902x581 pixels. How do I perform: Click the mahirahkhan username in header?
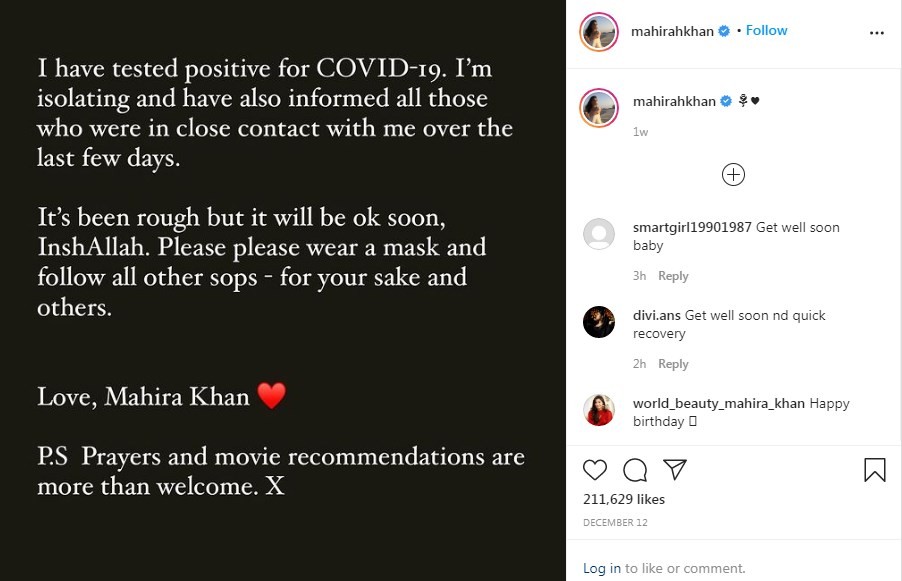point(672,31)
